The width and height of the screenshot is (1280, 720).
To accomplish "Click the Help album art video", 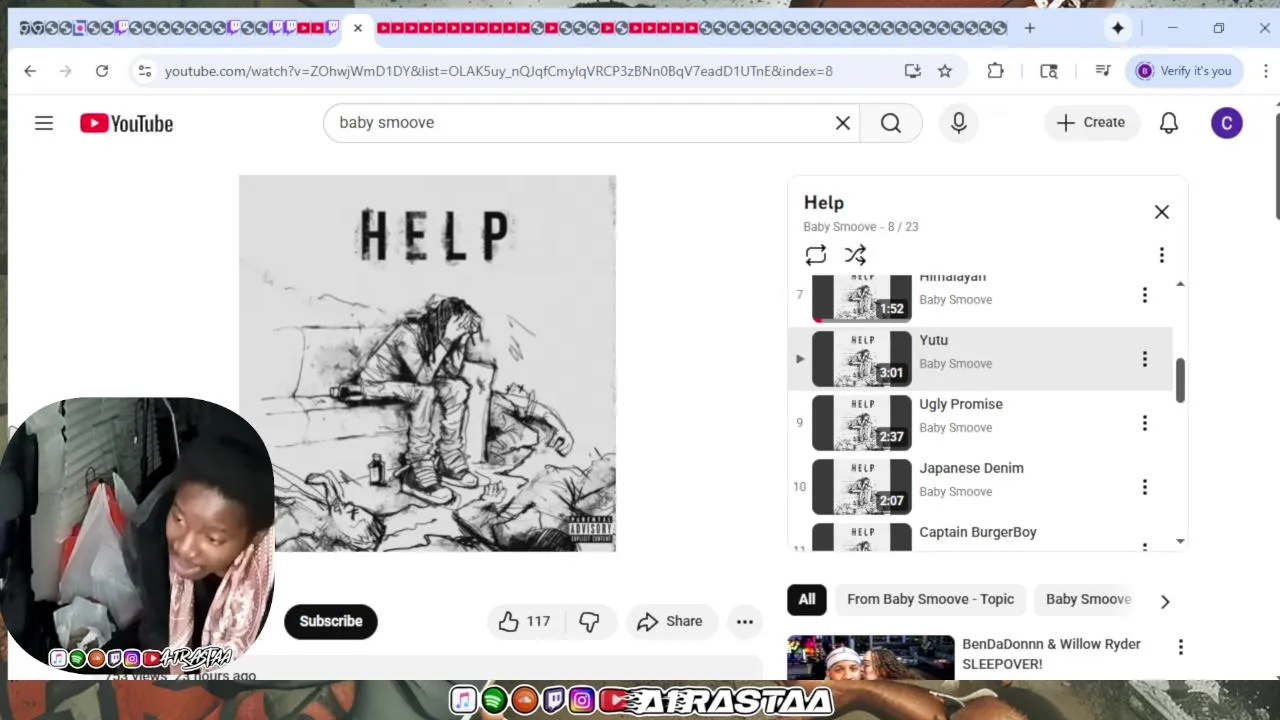I will point(427,363).
